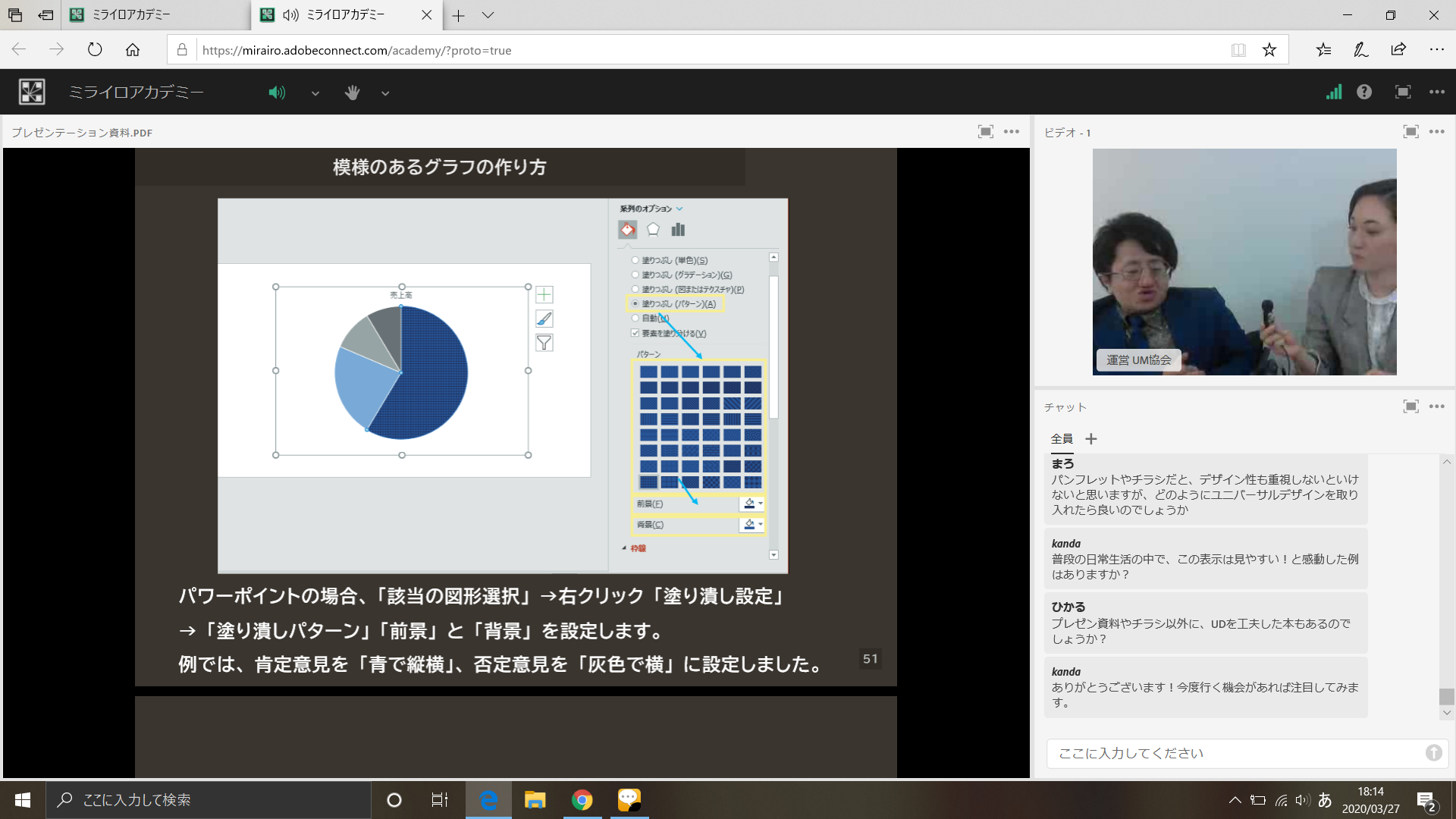
Task: Maximize the video pod
Action: point(1410,131)
